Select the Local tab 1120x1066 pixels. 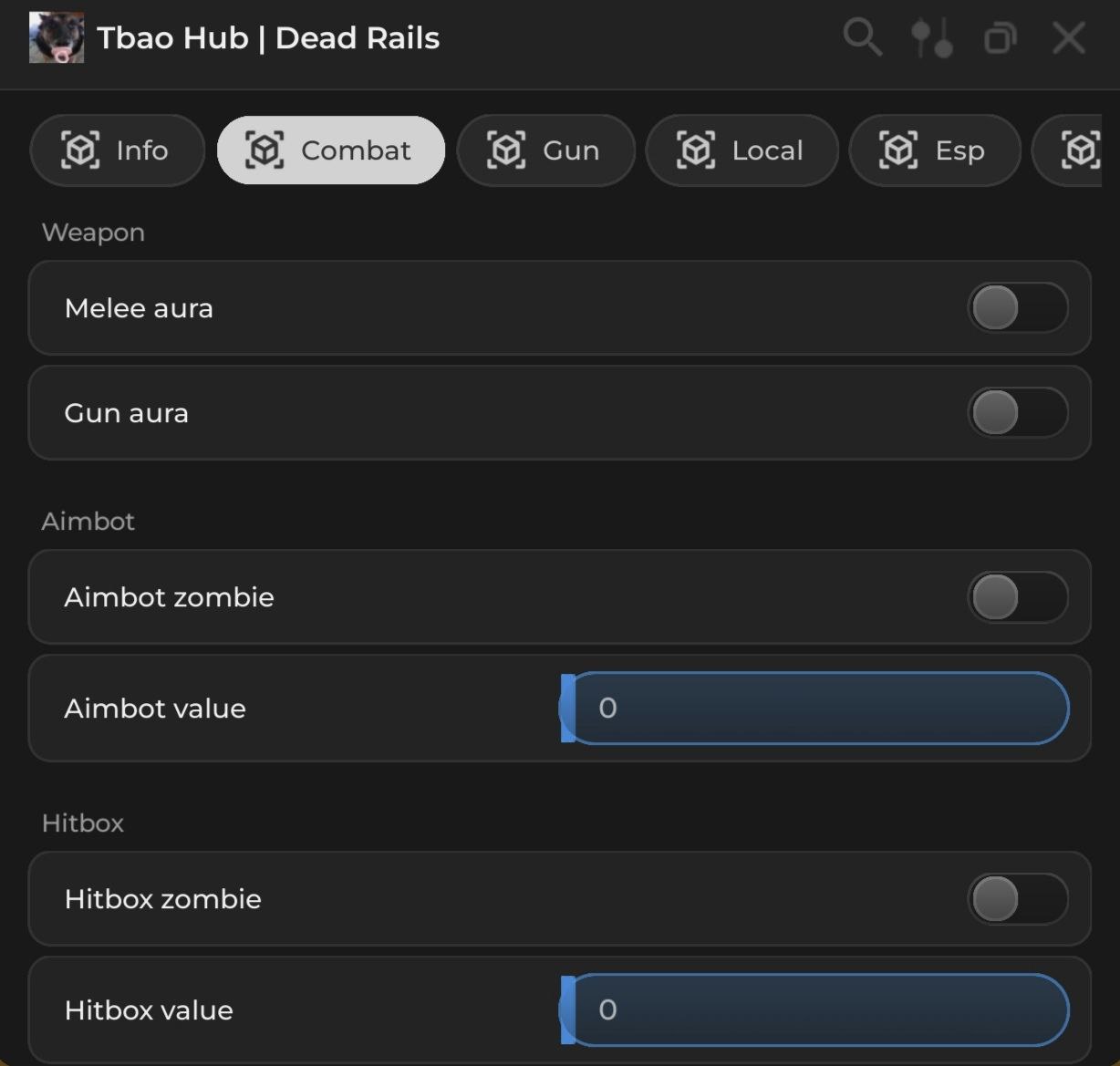pos(741,150)
